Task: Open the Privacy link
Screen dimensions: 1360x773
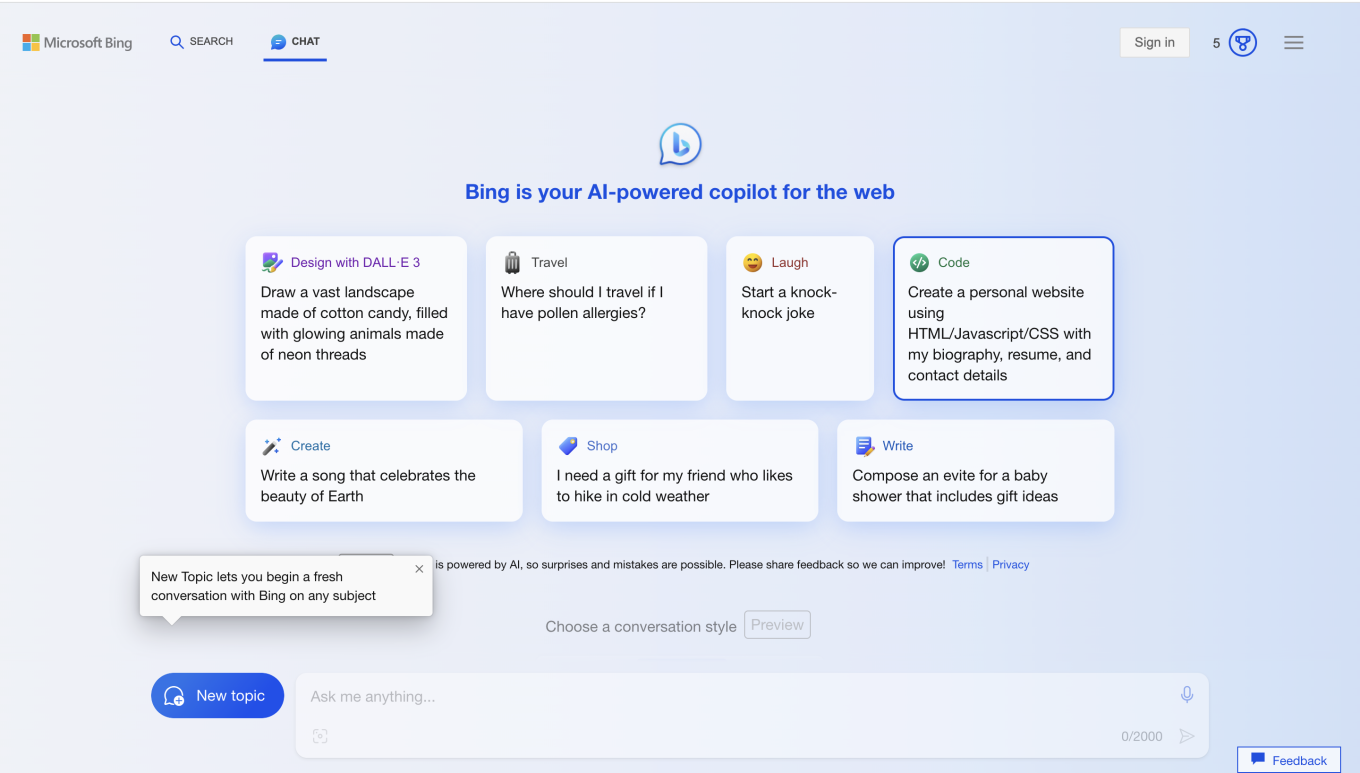Action: click(1010, 565)
